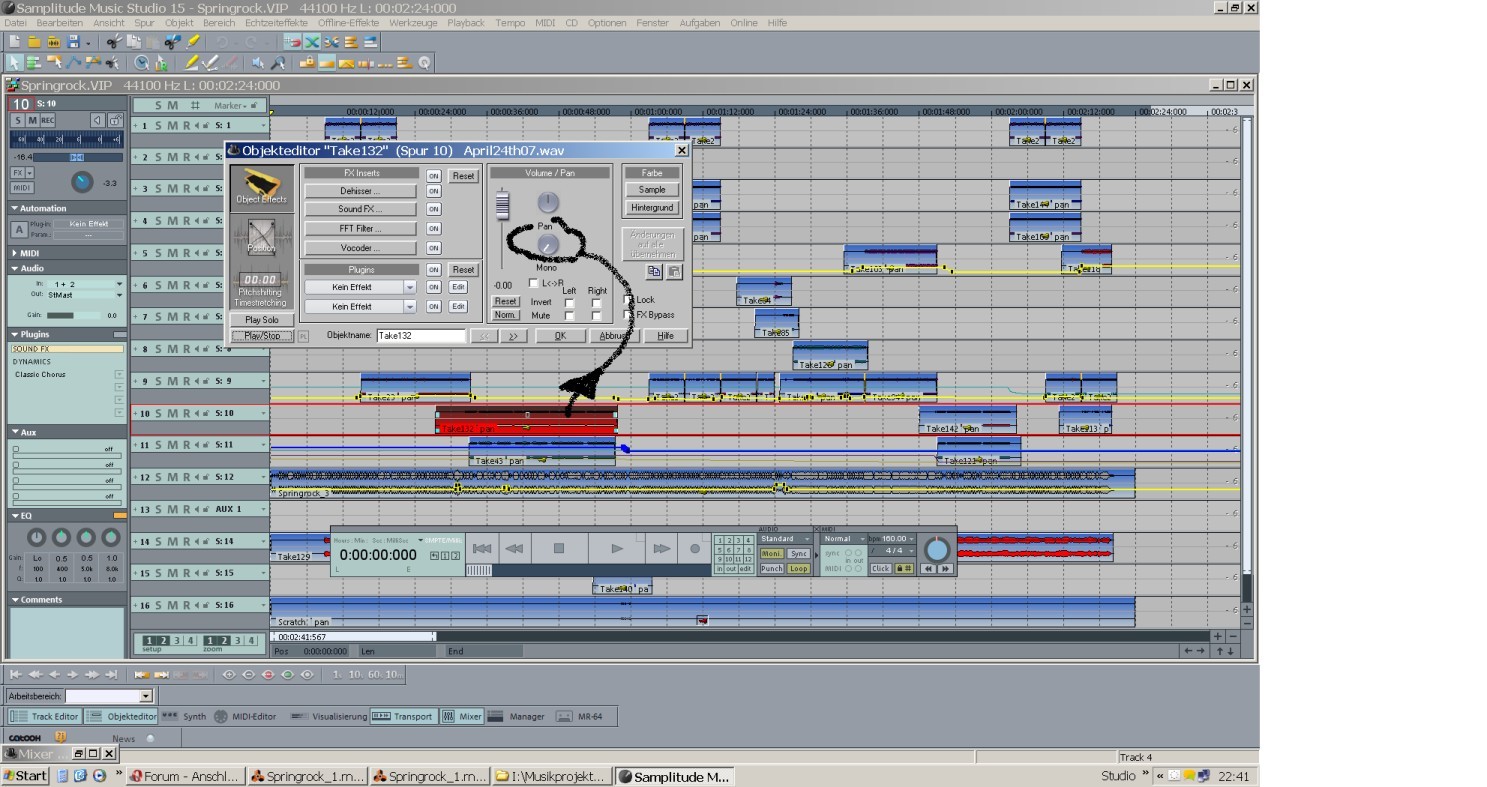This screenshot has width=1487, height=787.
Task: Toggle the magnet snap icon in toolbar
Action: coord(292,42)
